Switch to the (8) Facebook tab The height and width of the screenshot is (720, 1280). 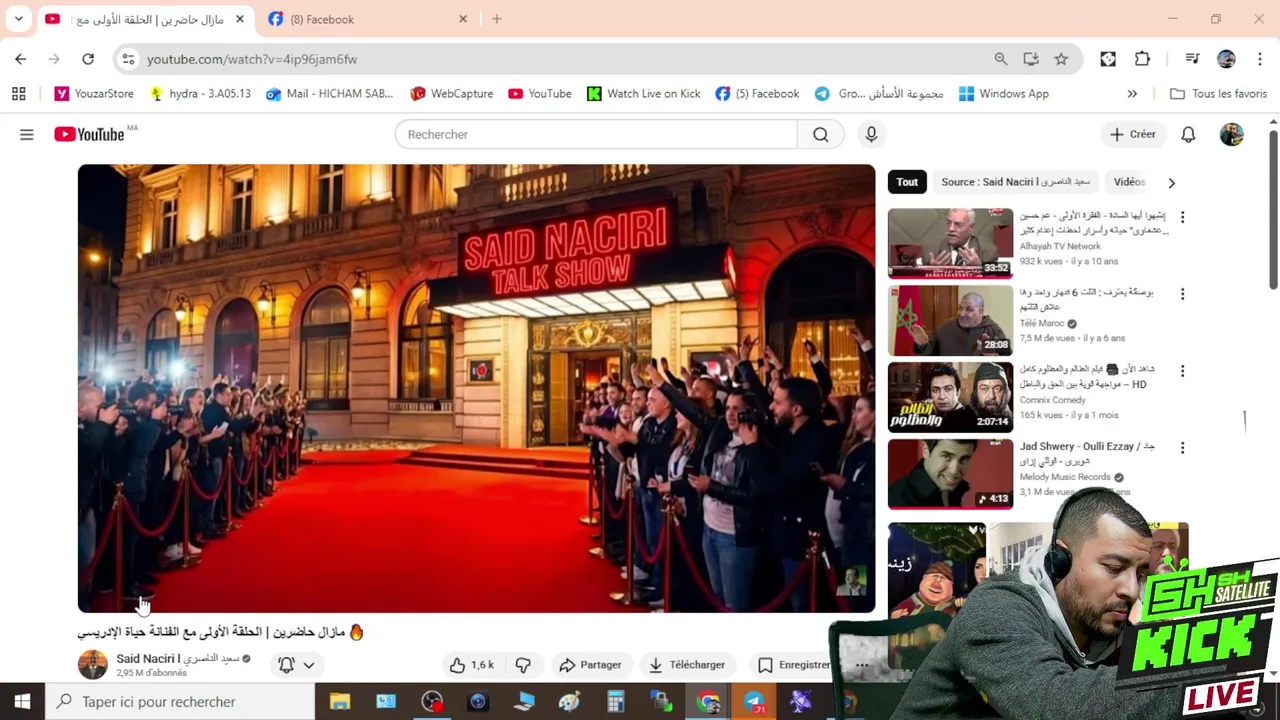tap(366, 19)
